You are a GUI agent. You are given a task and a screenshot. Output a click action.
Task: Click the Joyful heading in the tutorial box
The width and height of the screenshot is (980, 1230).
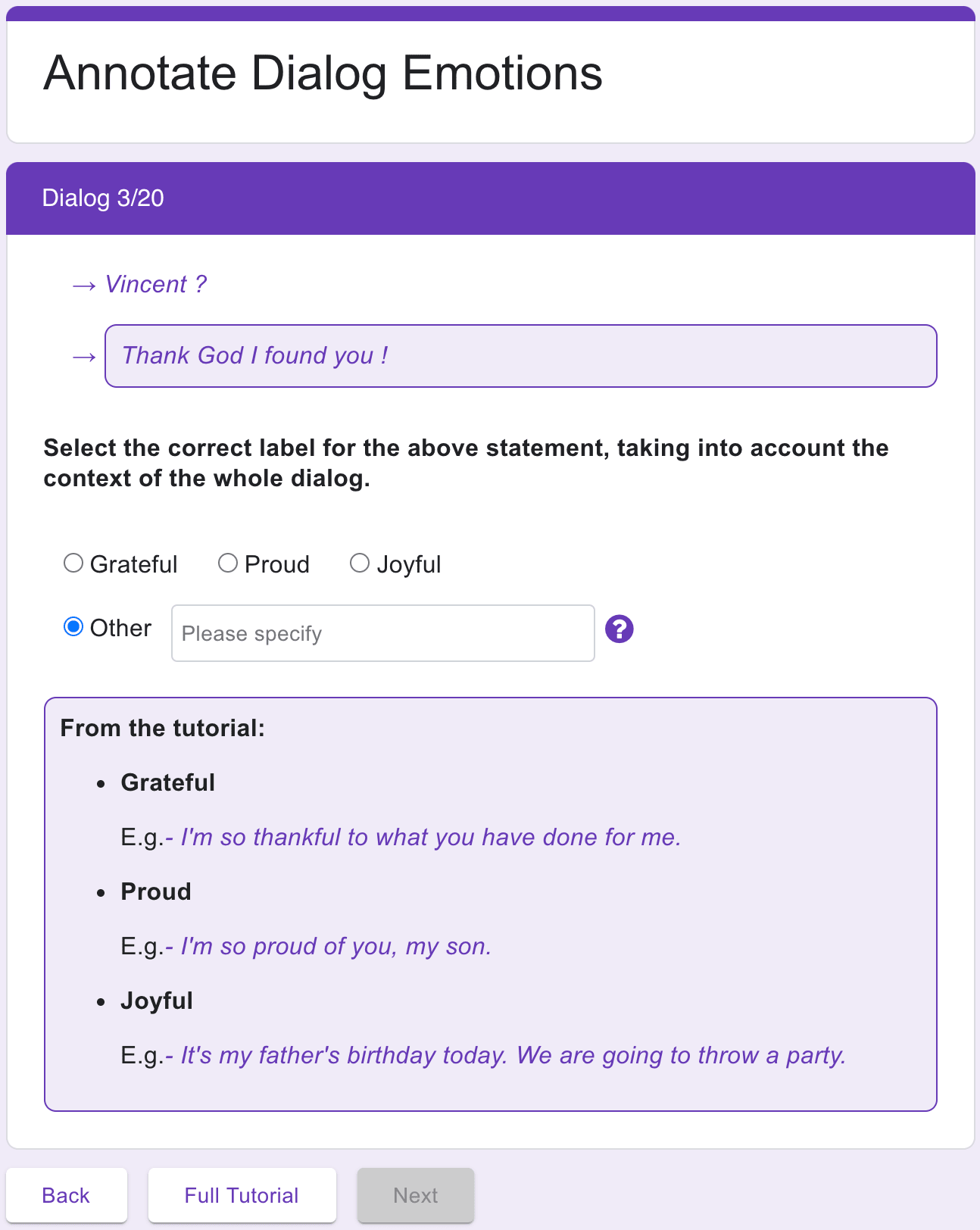pyautogui.click(x=157, y=1001)
